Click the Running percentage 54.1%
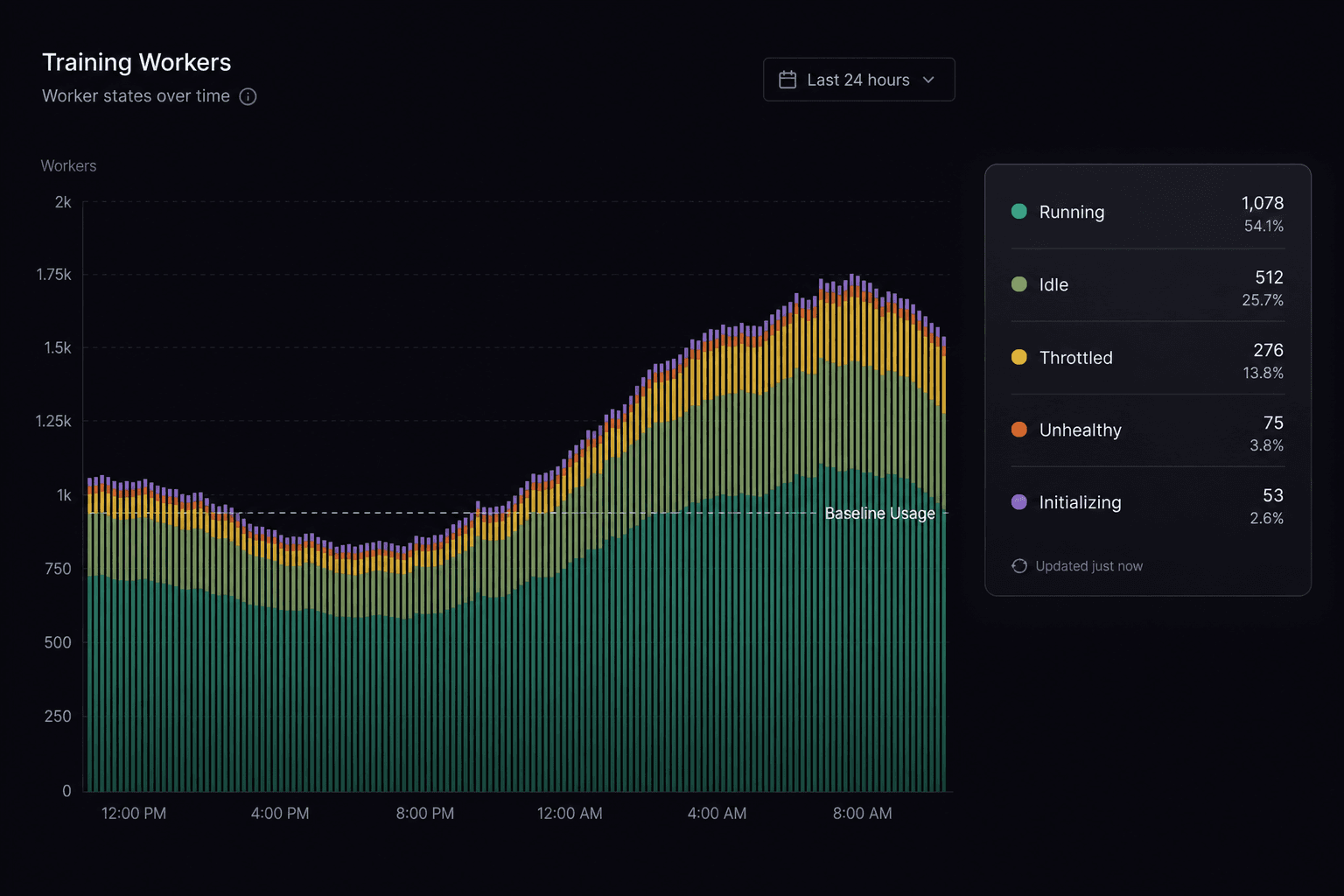1344x896 pixels. [x=1264, y=226]
